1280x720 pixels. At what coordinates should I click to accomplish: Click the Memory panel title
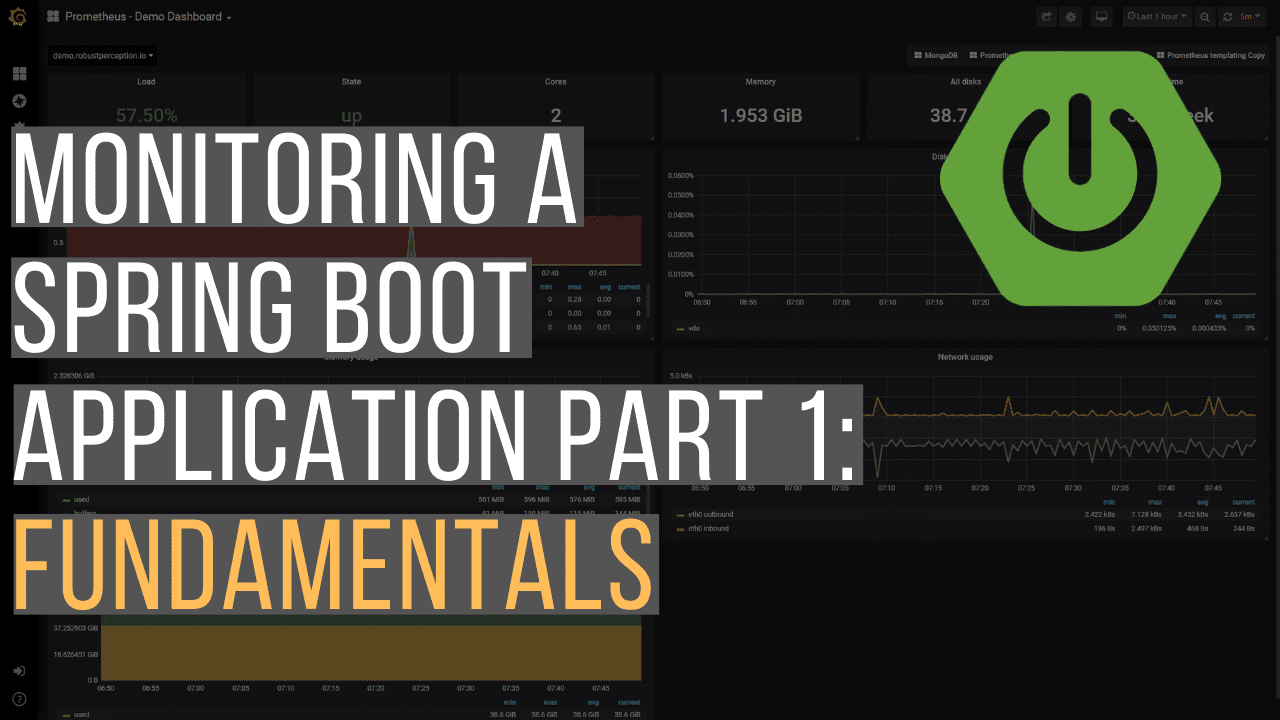point(760,82)
